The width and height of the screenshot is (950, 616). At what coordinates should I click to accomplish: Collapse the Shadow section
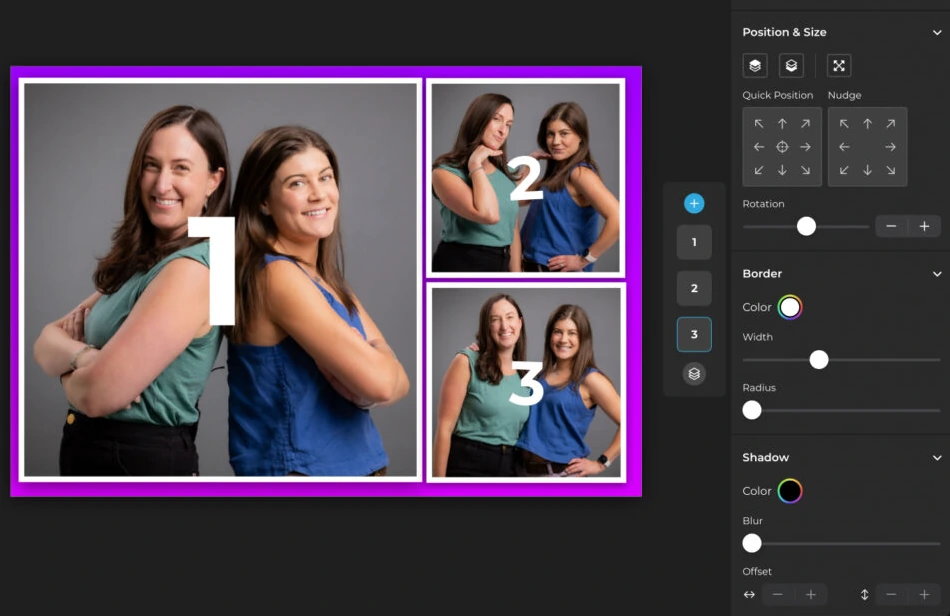coord(937,457)
